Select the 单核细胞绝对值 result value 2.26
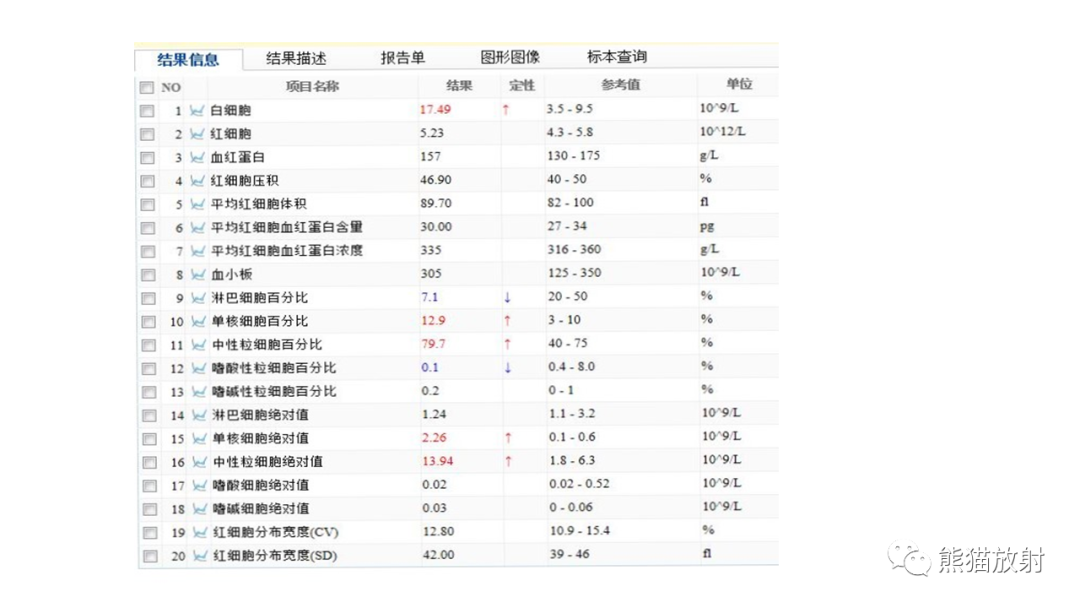1080x608 pixels. coord(435,437)
